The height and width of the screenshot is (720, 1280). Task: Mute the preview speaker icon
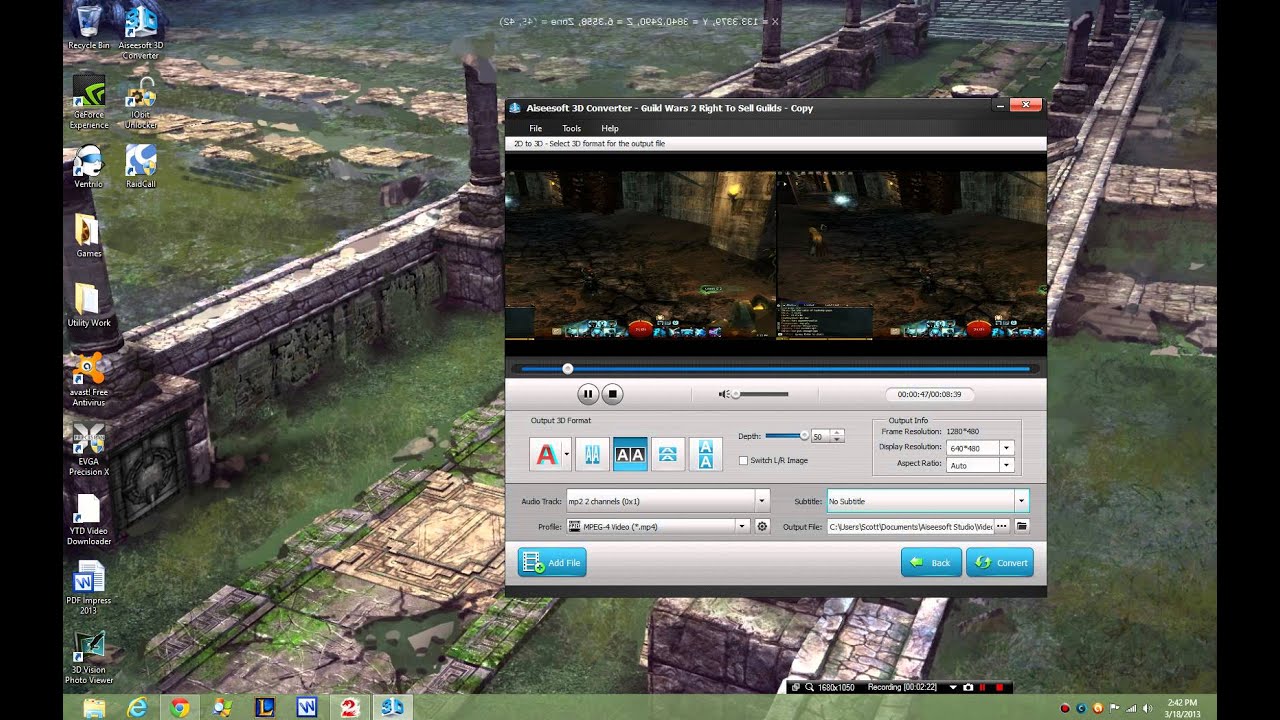724,394
